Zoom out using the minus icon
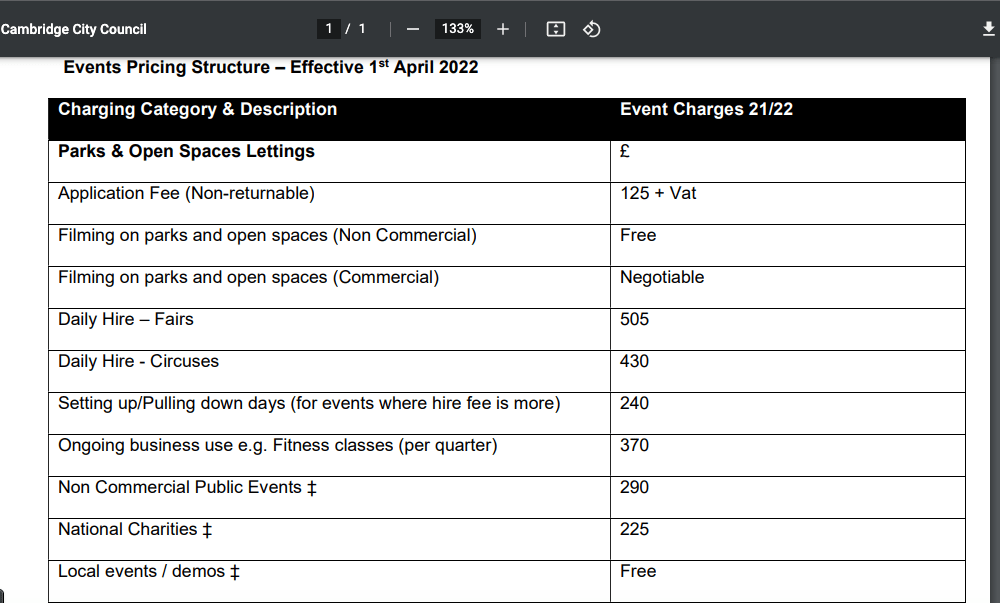The width and height of the screenshot is (1000, 603). click(x=412, y=29)
